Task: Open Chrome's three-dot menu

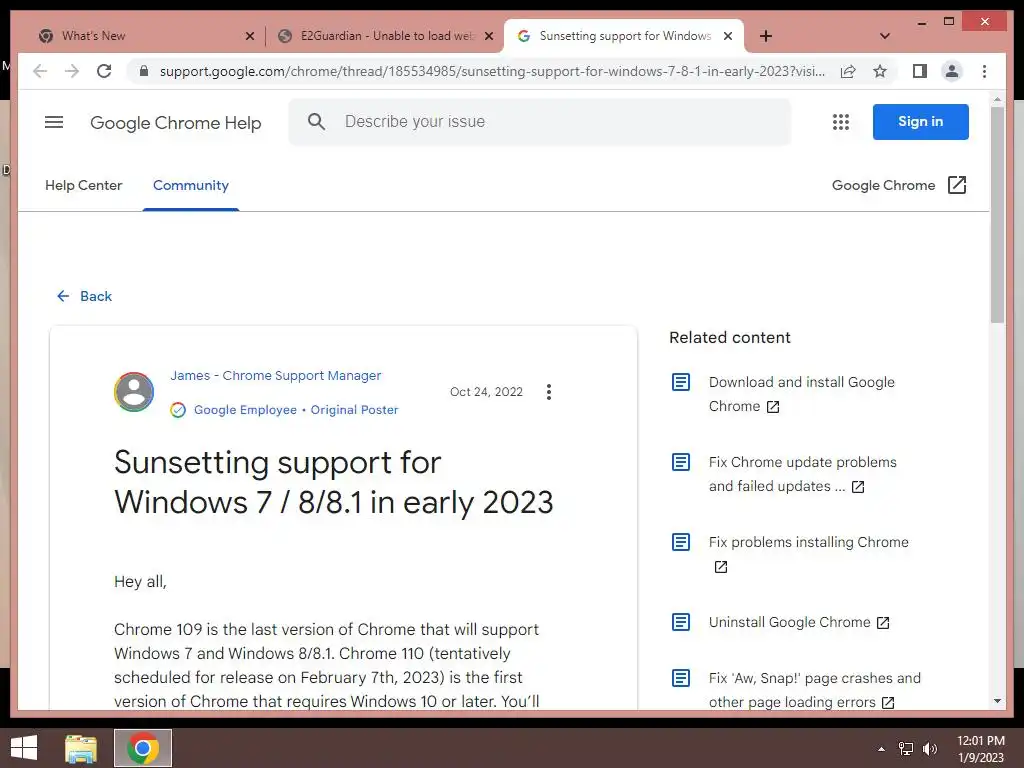Action: [x=984, y=71]
